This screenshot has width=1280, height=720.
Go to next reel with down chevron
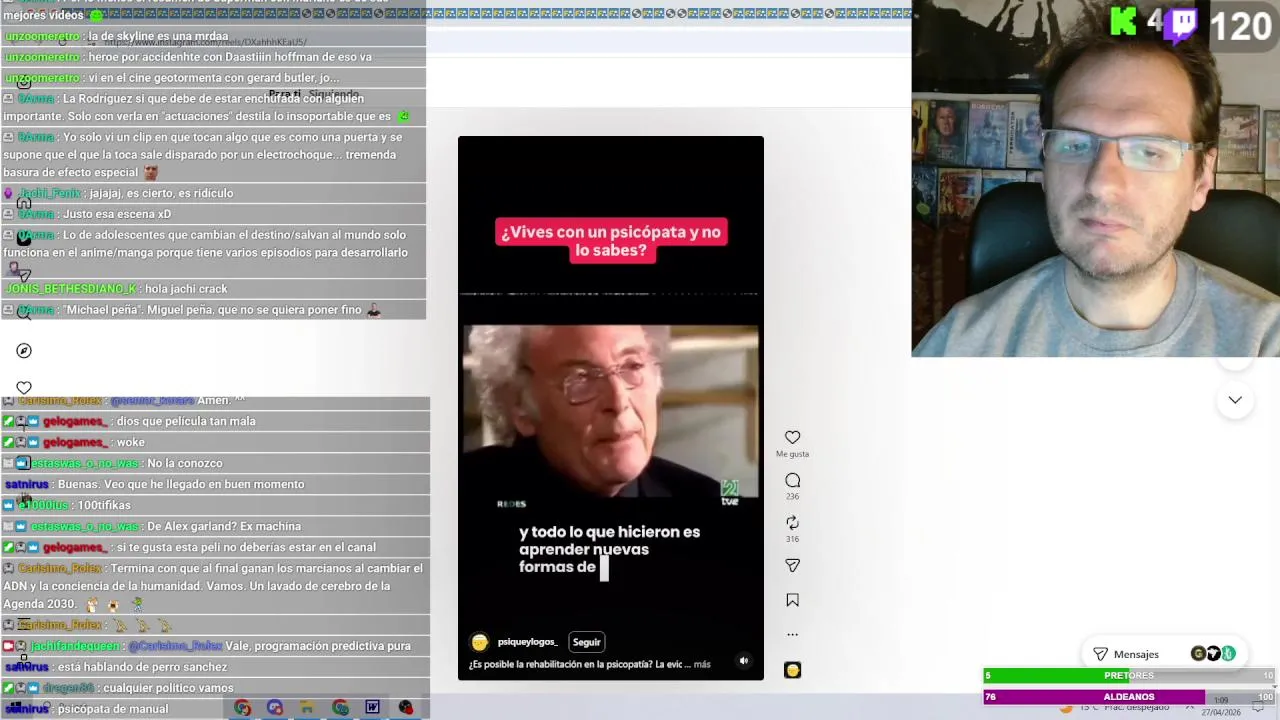(1235, 400)
